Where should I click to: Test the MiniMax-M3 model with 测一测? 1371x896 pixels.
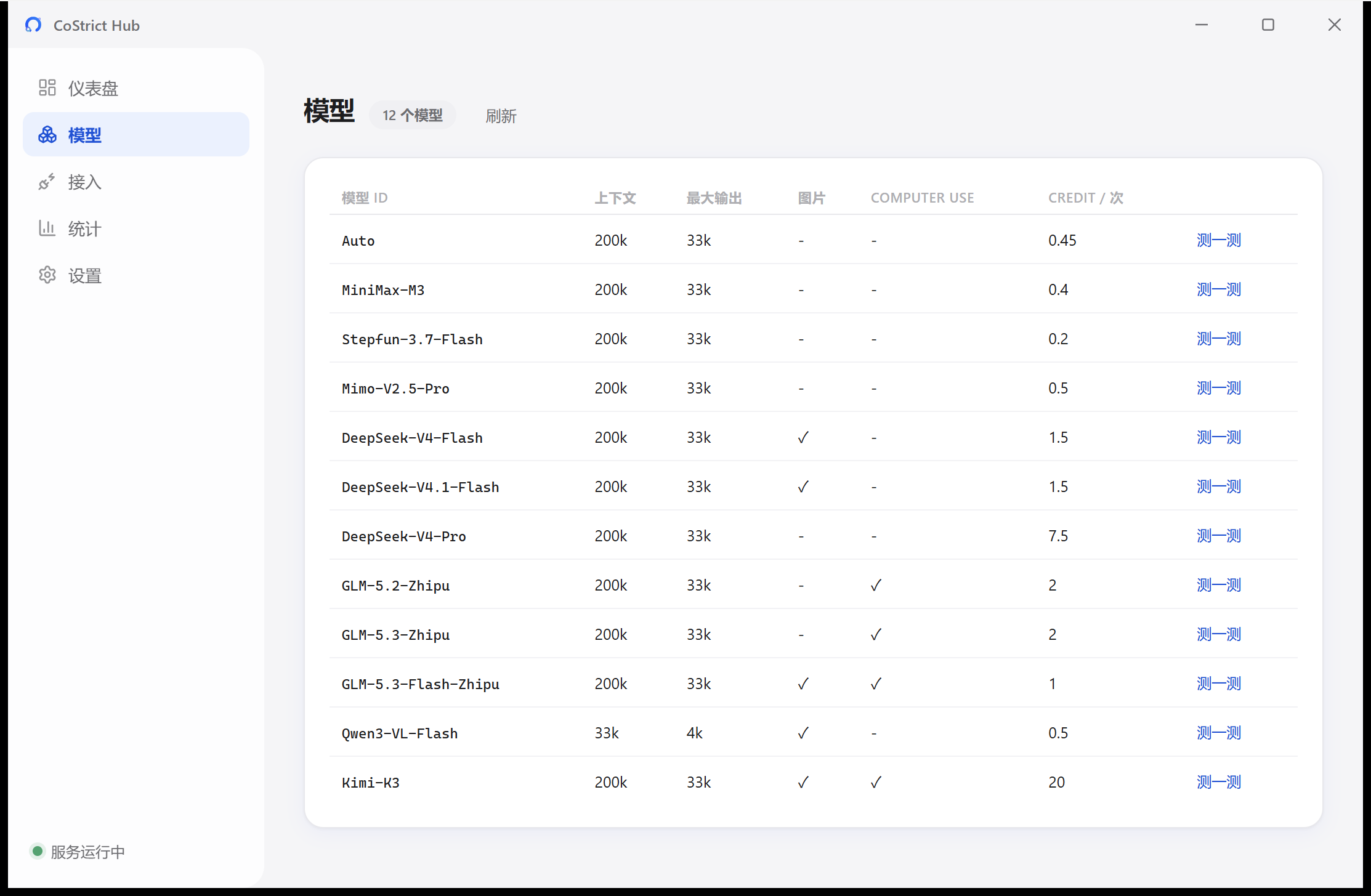[1218, 289]
